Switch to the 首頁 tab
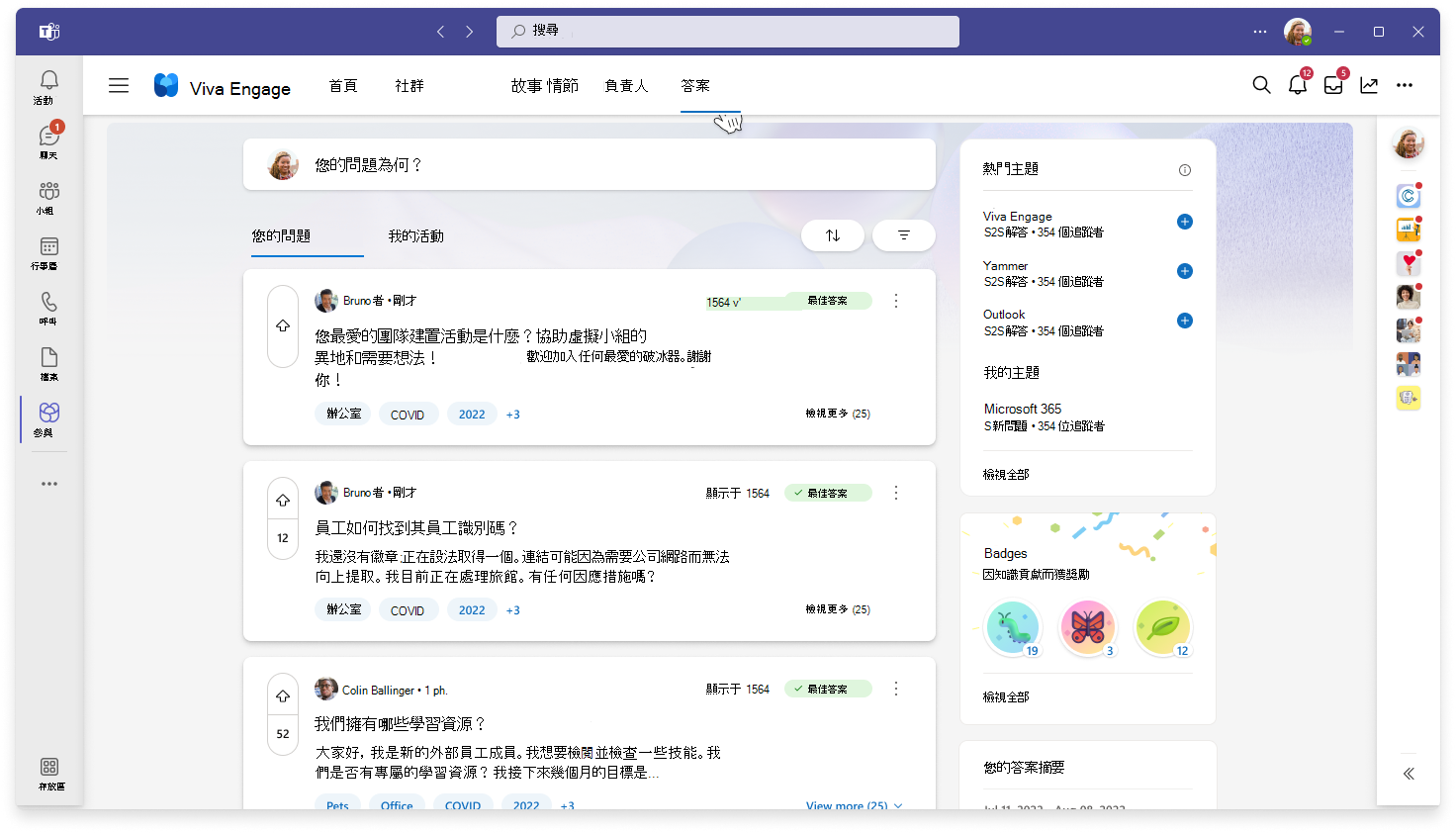The image size is (1456, 833). point(343,86)
